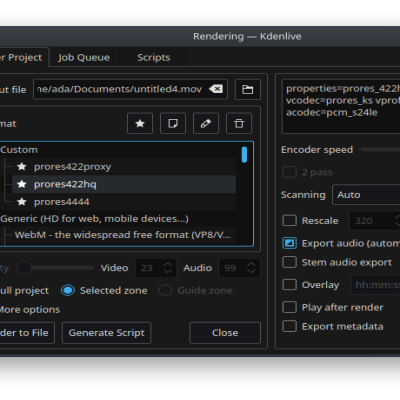The height and width of the screenshot is (400, 400).
Task: Select the Selected zone radio button
Action: pos(68,290)
